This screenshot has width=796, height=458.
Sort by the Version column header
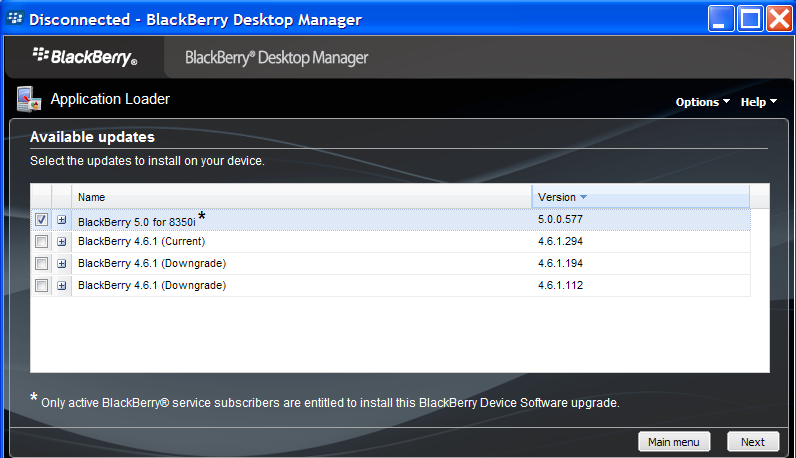[x=641, y=197]
